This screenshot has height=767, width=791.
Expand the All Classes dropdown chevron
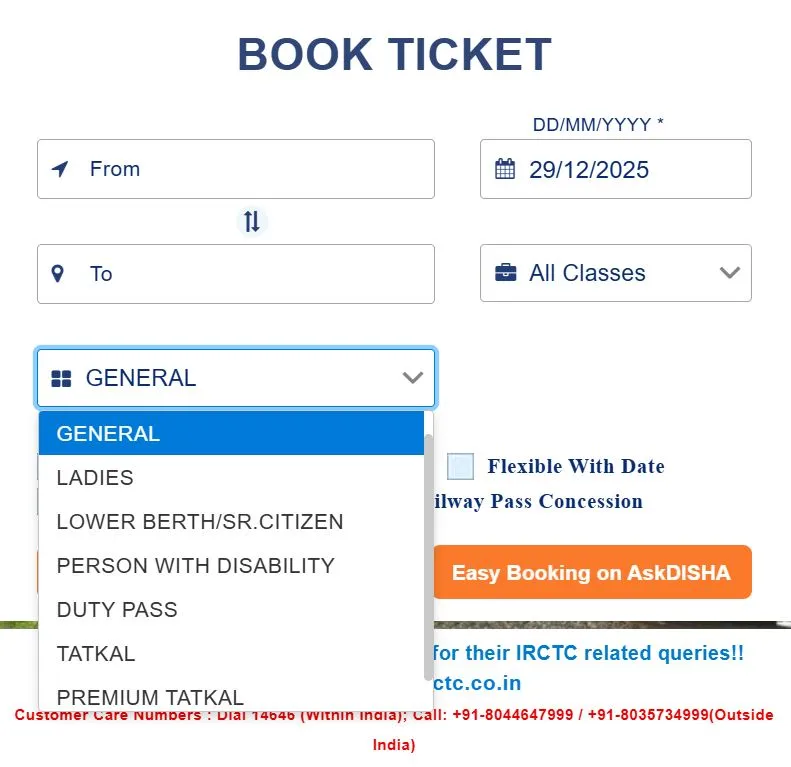[x=730, y=273]
